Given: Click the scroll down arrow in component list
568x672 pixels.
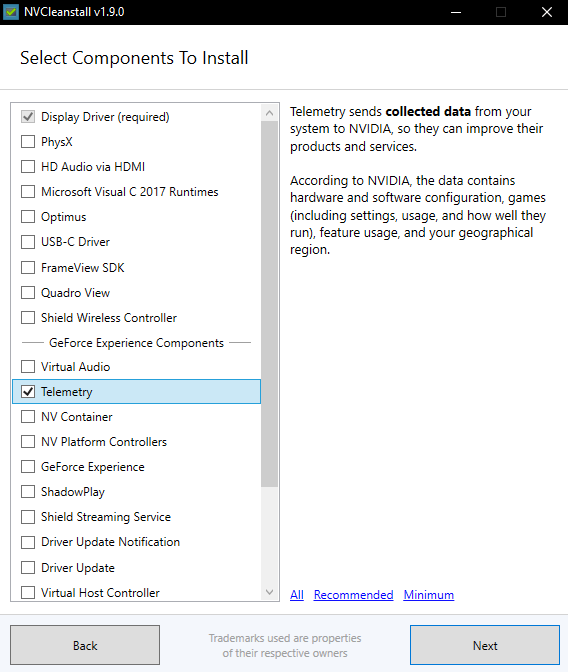Looking at the screenshot, I should point(269,592).
